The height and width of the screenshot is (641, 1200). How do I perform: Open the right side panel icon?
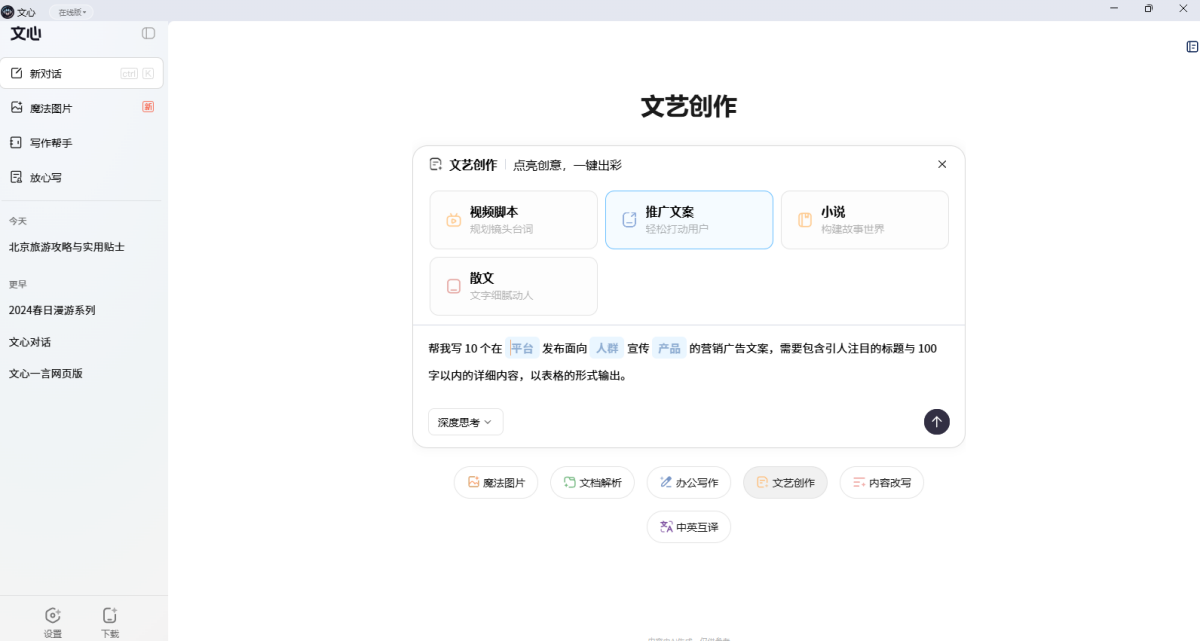(1192, 47)
